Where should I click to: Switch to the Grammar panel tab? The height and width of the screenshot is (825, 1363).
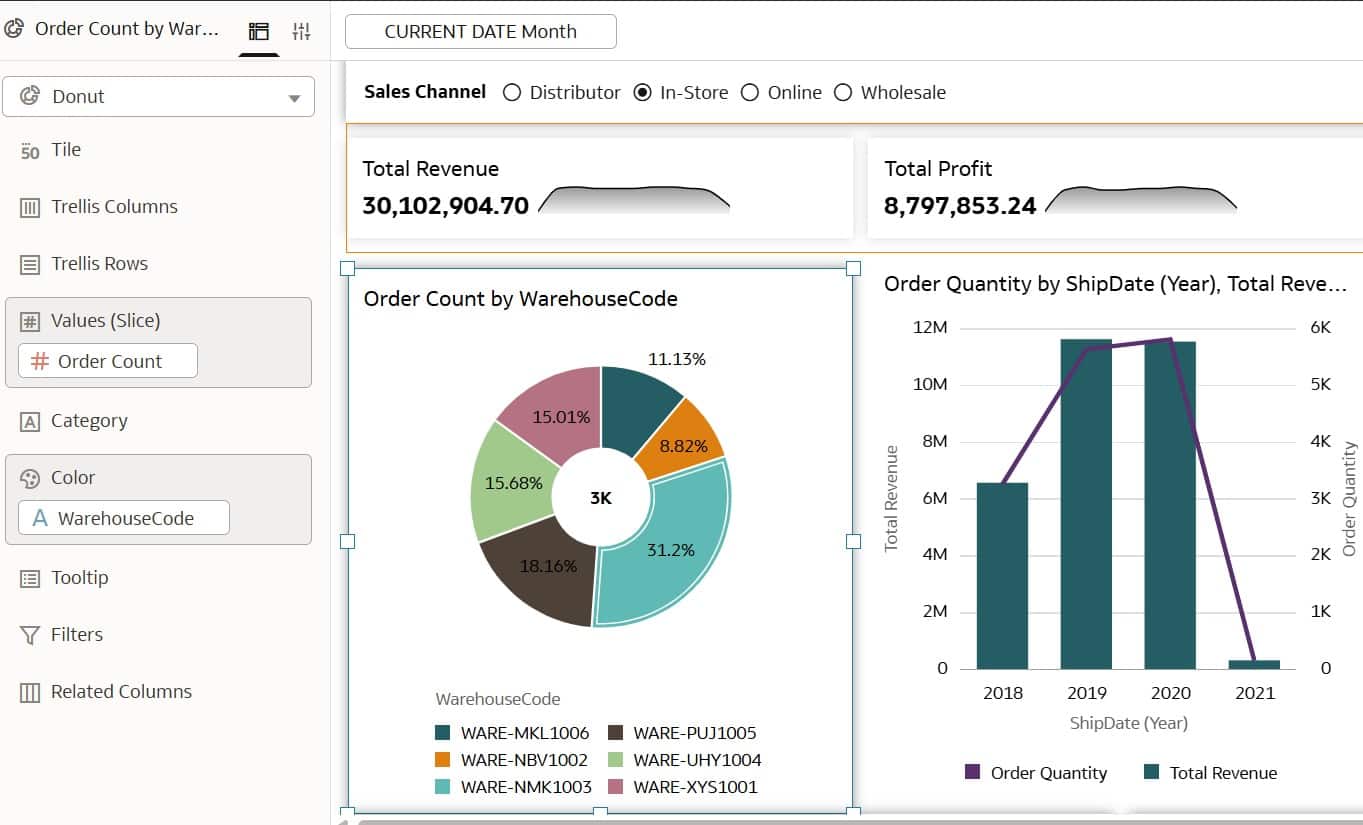[x=258, y=31]
